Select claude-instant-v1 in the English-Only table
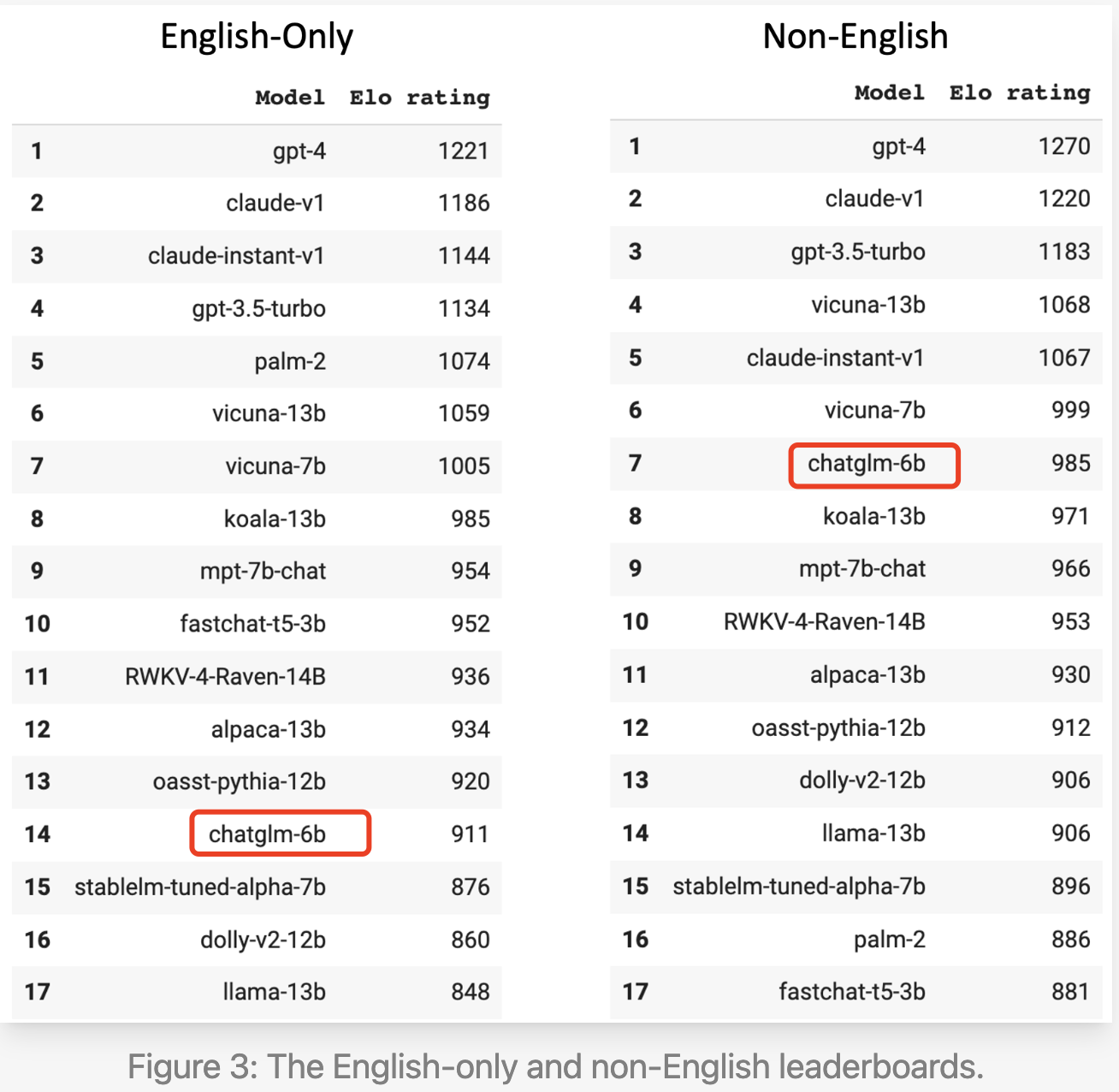This screenshot has height=1092, width=1119. [x=236, y=256]
